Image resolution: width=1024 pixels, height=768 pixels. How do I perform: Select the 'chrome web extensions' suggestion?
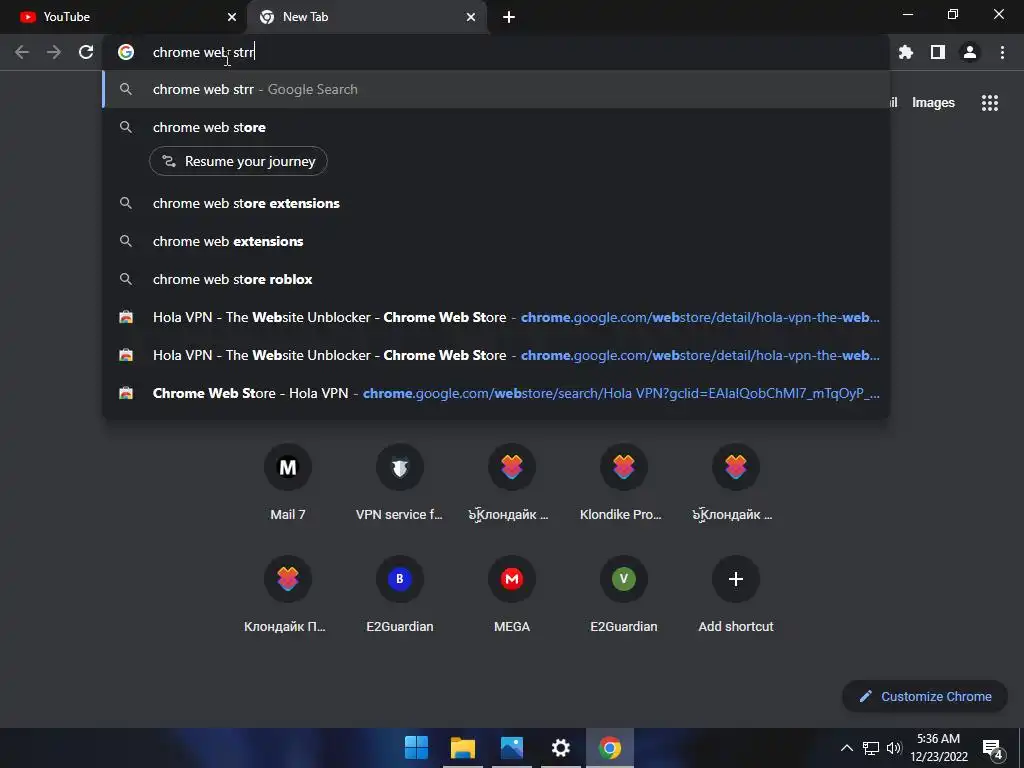[496, 241]
